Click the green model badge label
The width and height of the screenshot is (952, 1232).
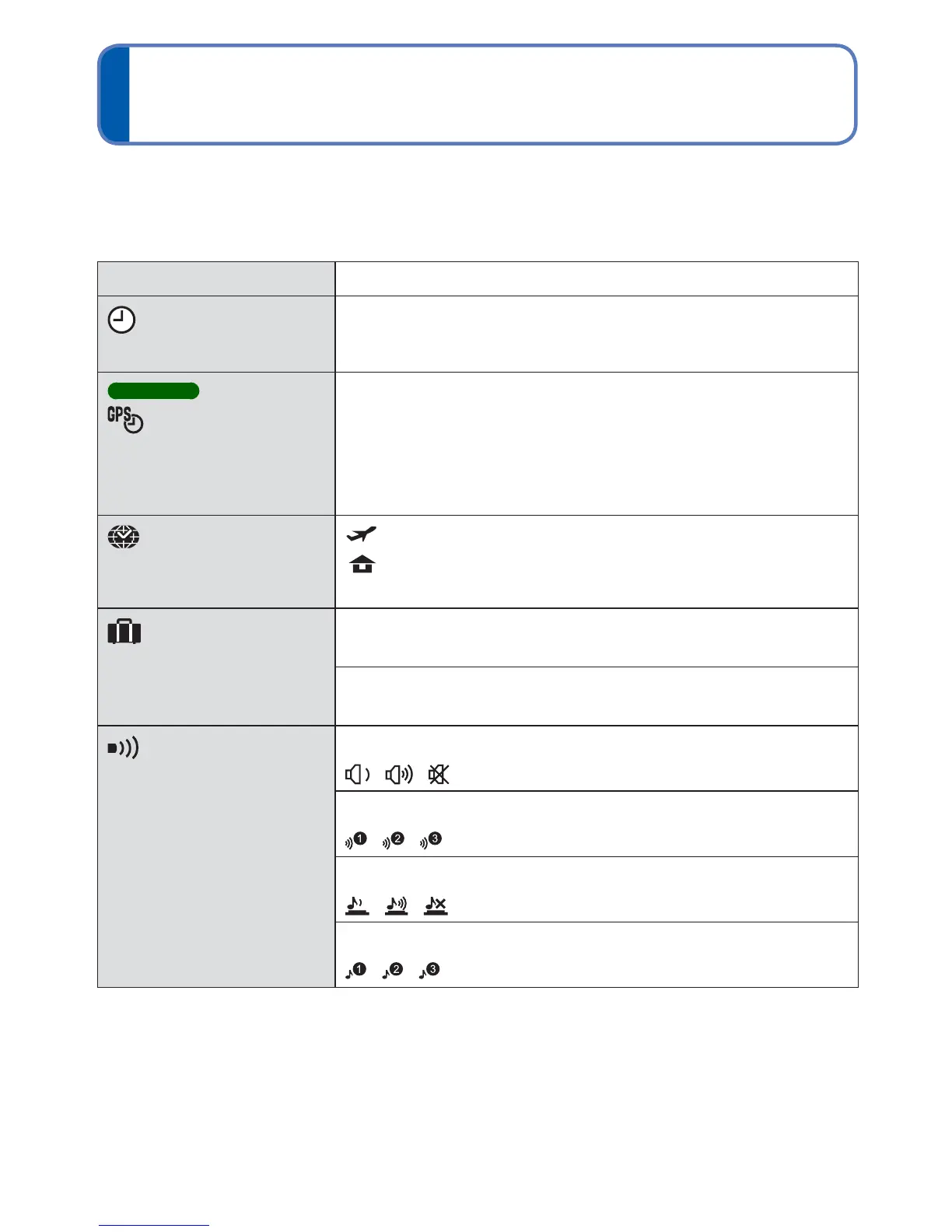153,390
